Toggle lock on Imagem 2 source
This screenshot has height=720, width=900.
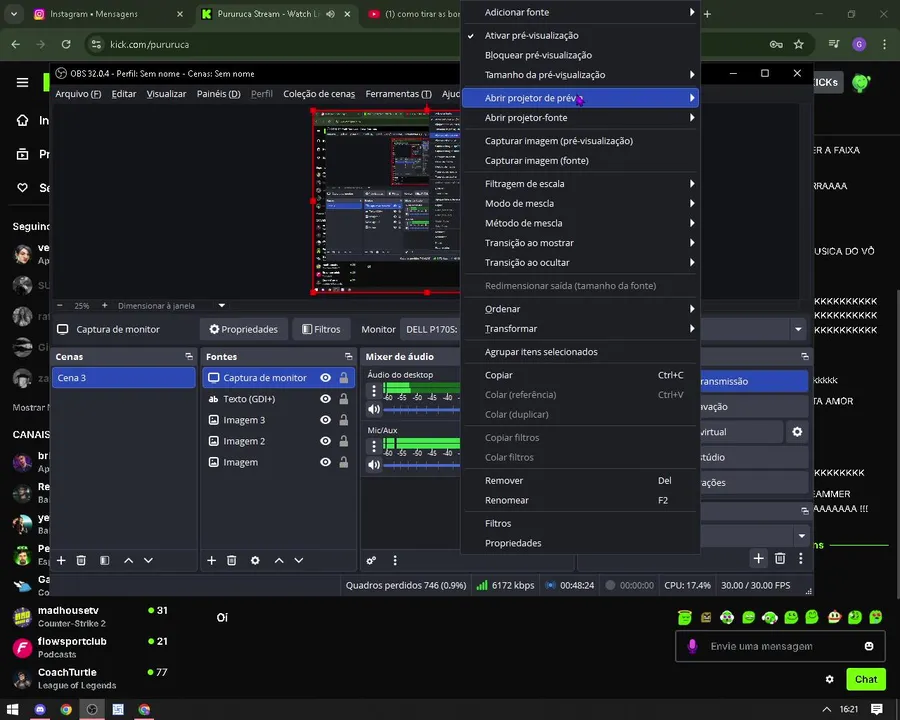pyautogui.click(x=343, y=441)
